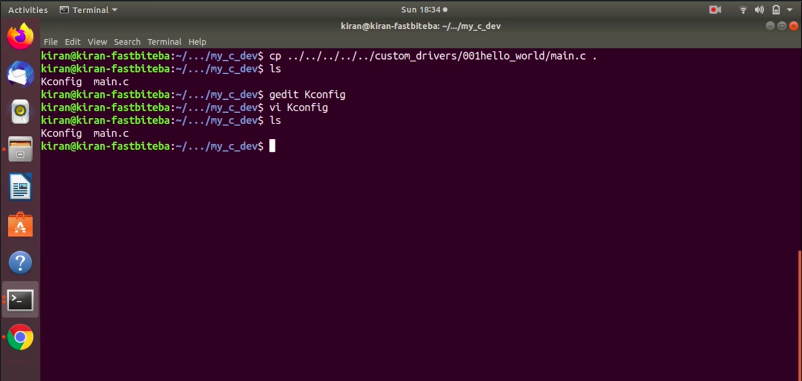Open the clock and calendar dropdown
This screenshot has height=381, width=802.
tap(424, 10)
